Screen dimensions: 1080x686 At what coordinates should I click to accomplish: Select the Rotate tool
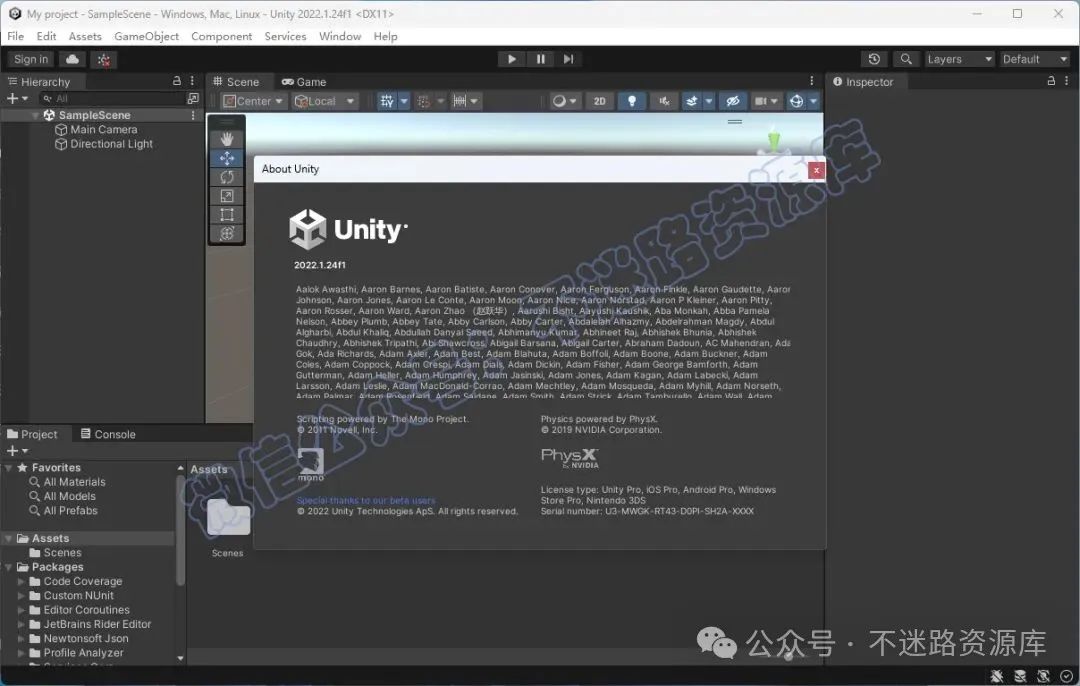[x=227, y=177]
